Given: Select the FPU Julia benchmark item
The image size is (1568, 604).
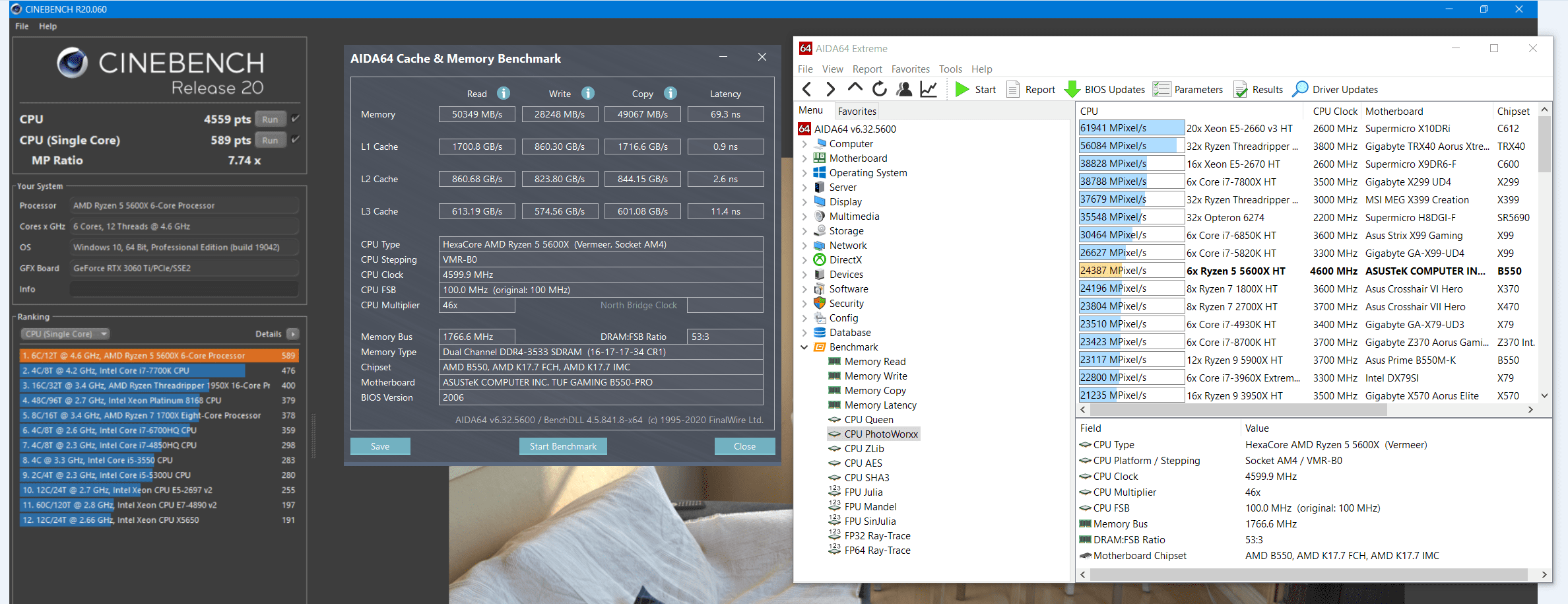Looking at the screenshot, I should pos(863,492).
